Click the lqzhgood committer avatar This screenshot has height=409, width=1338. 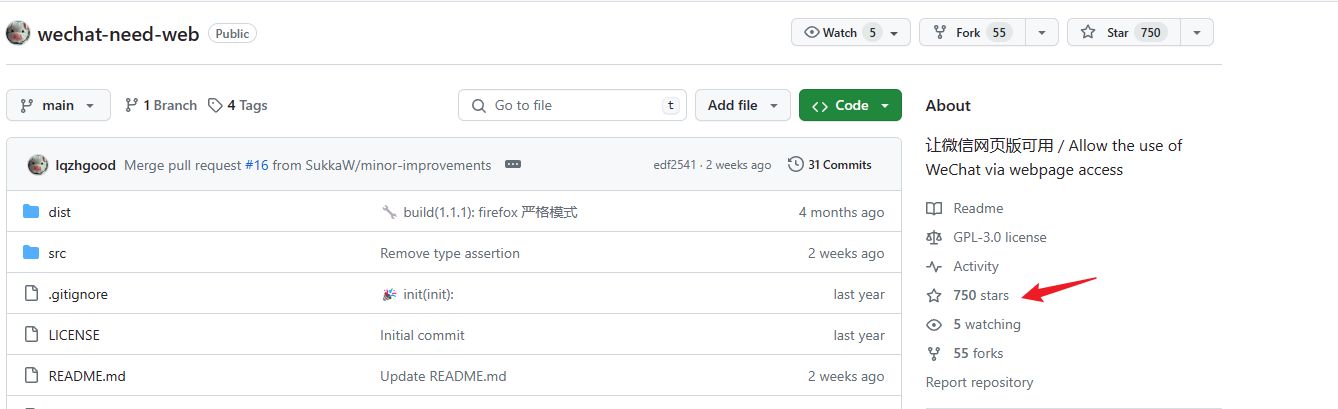point(38,165)
